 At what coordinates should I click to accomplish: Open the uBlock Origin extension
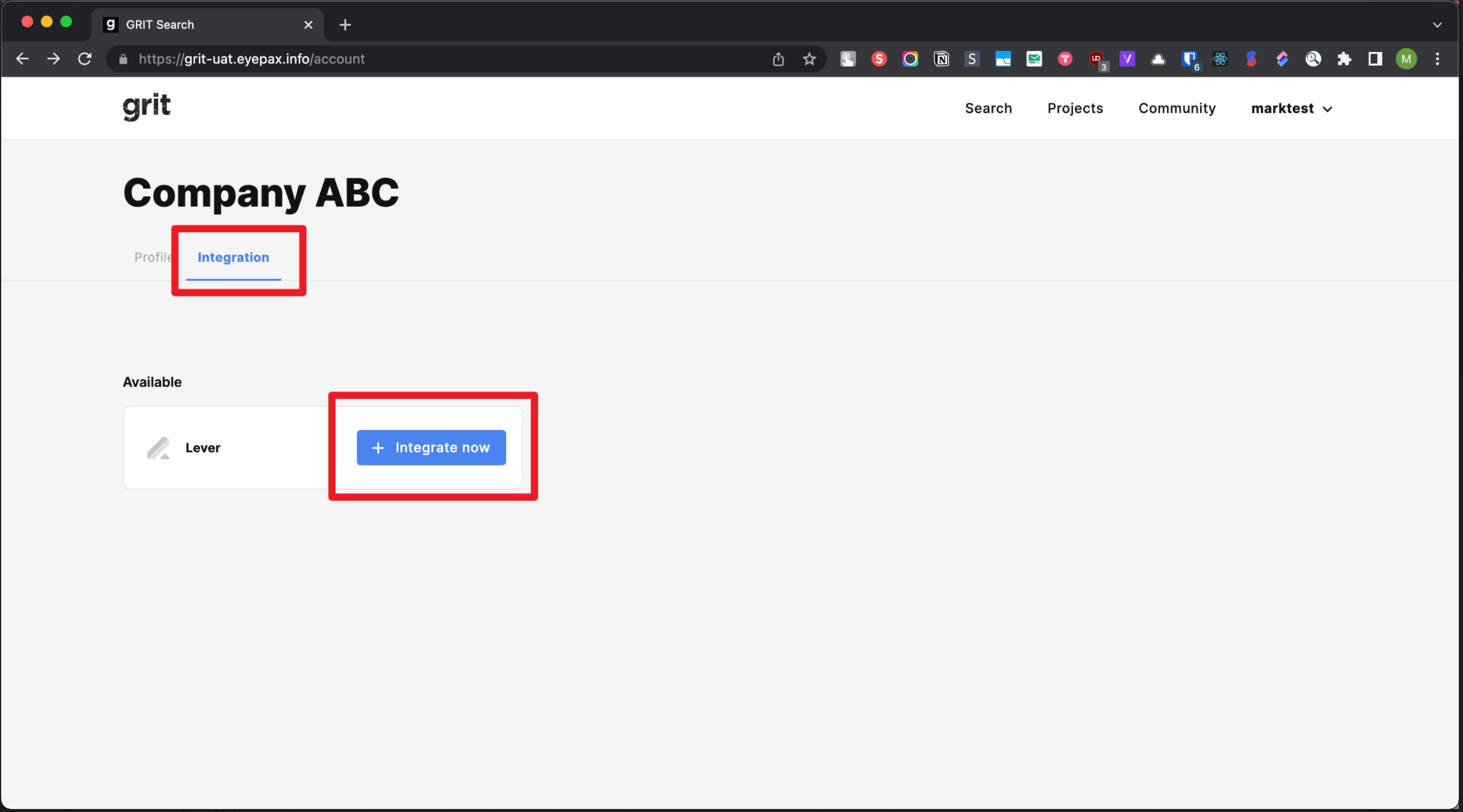(x=1097, y=59)
